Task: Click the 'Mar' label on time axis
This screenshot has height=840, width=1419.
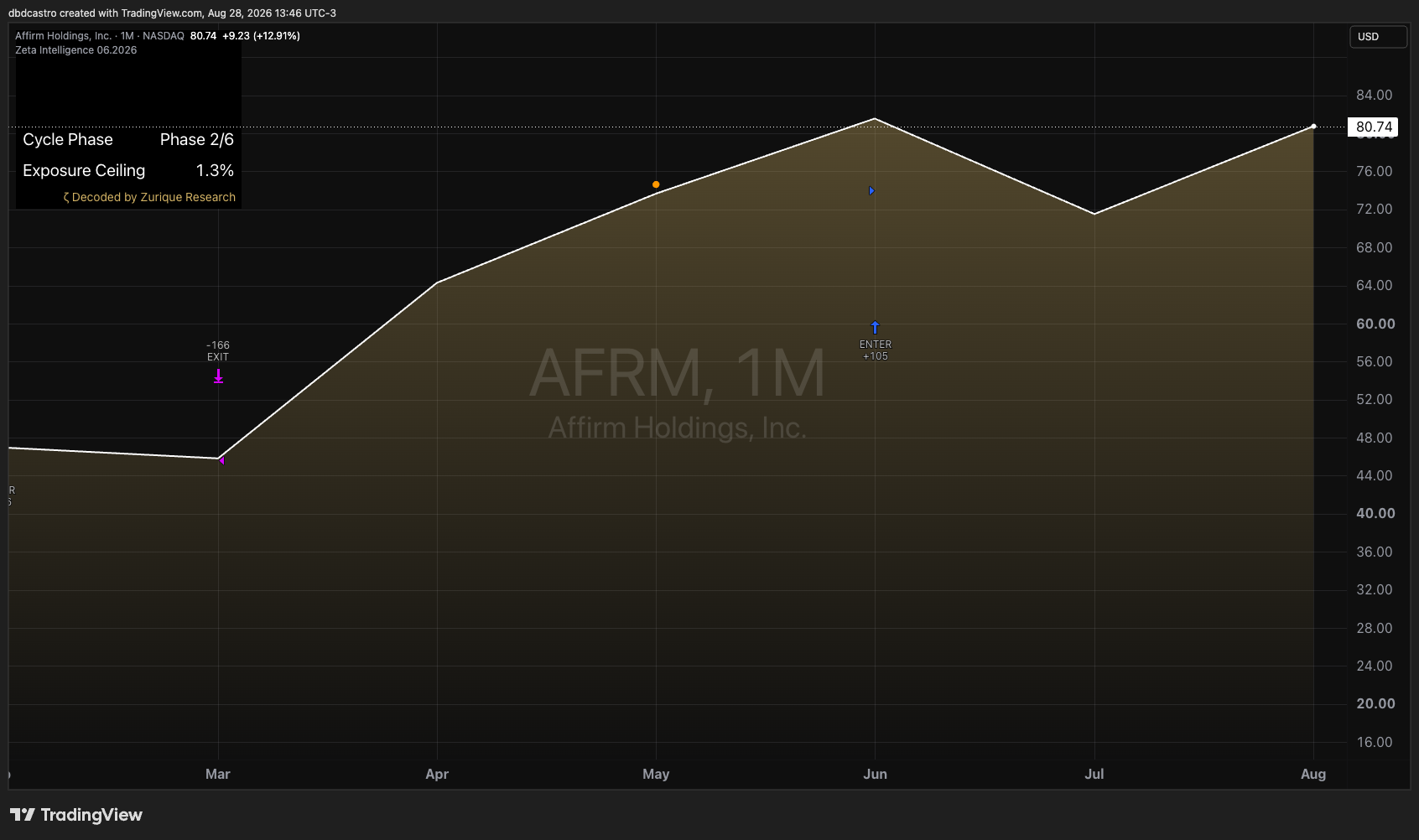Action: [218, 774]
